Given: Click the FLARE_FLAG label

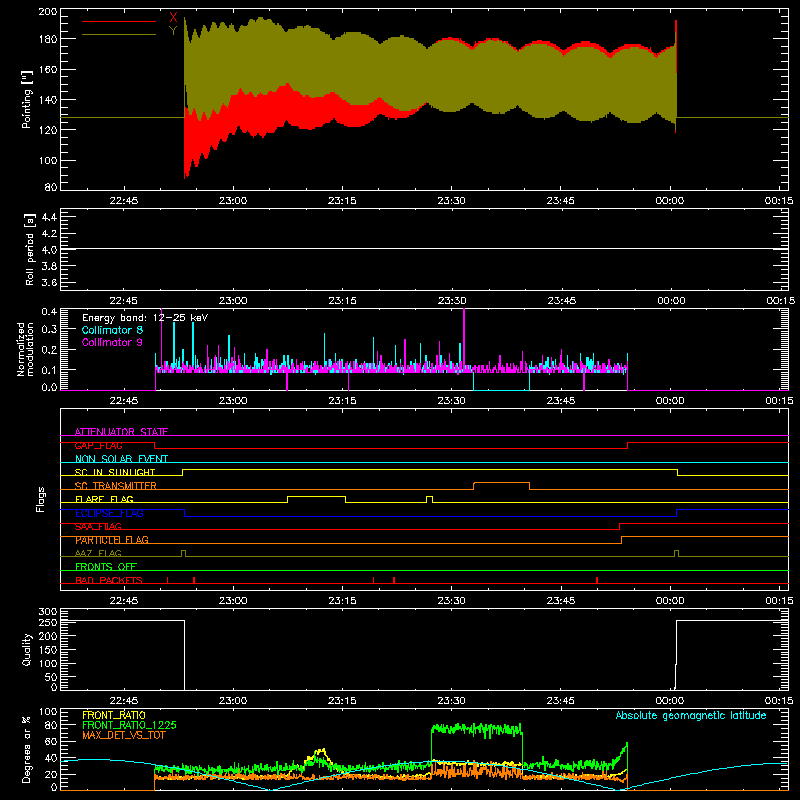Looking at the screenshot, I should 104,499.
